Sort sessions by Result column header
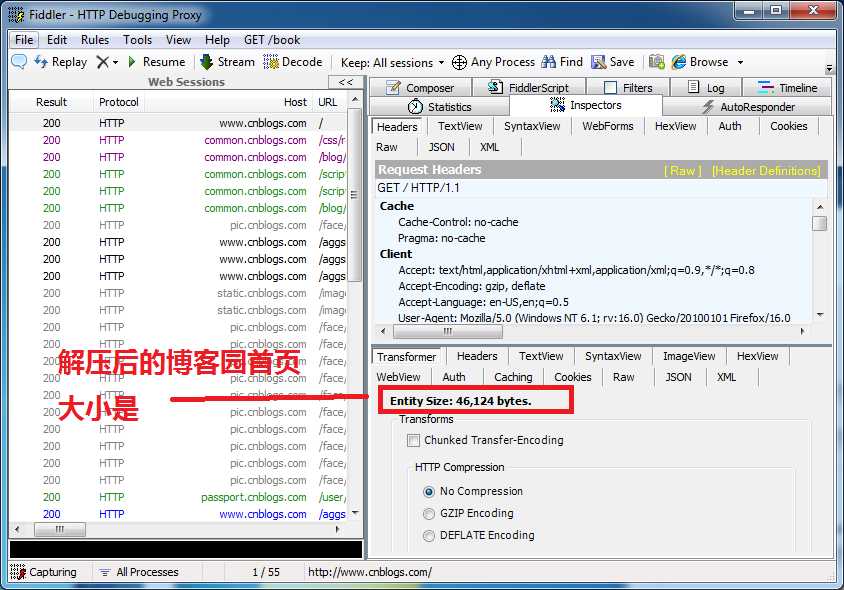This screenshot has width=844, height=590. pyautogui.click(x=51, y=102)
